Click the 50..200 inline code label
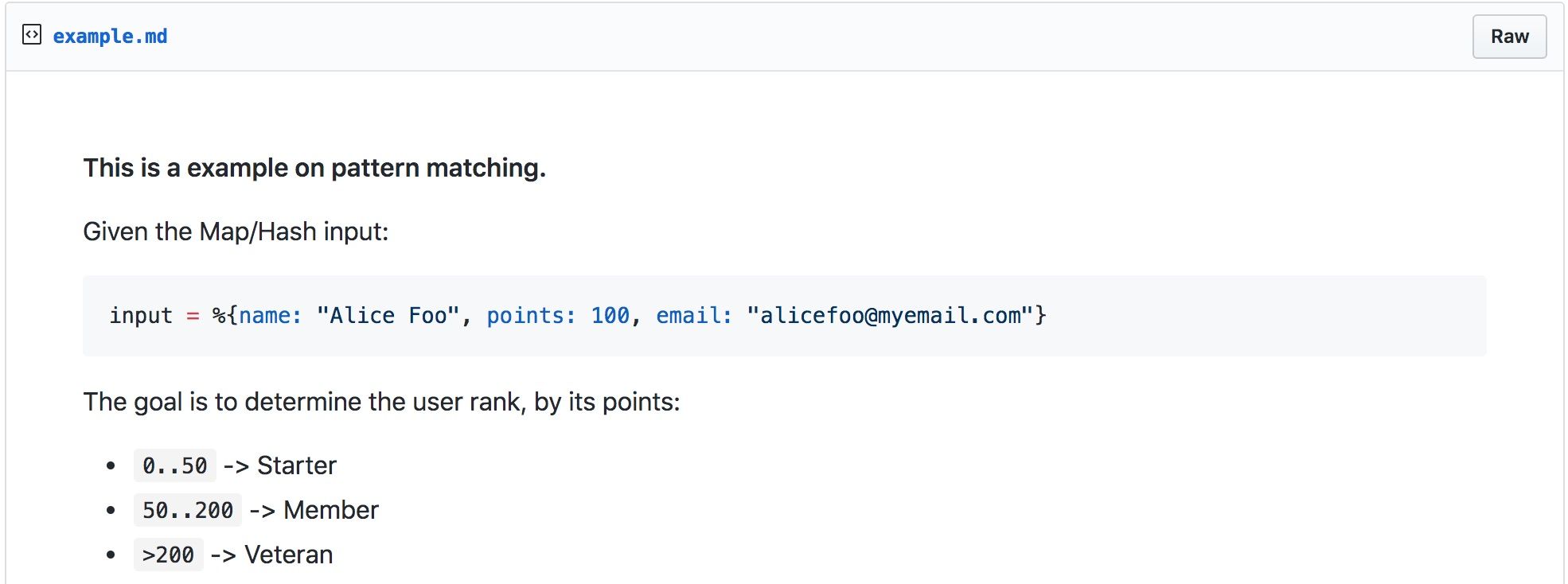The height and width of the screenshot is (584, 1568). pyautogui.click(x=188, y=510)
